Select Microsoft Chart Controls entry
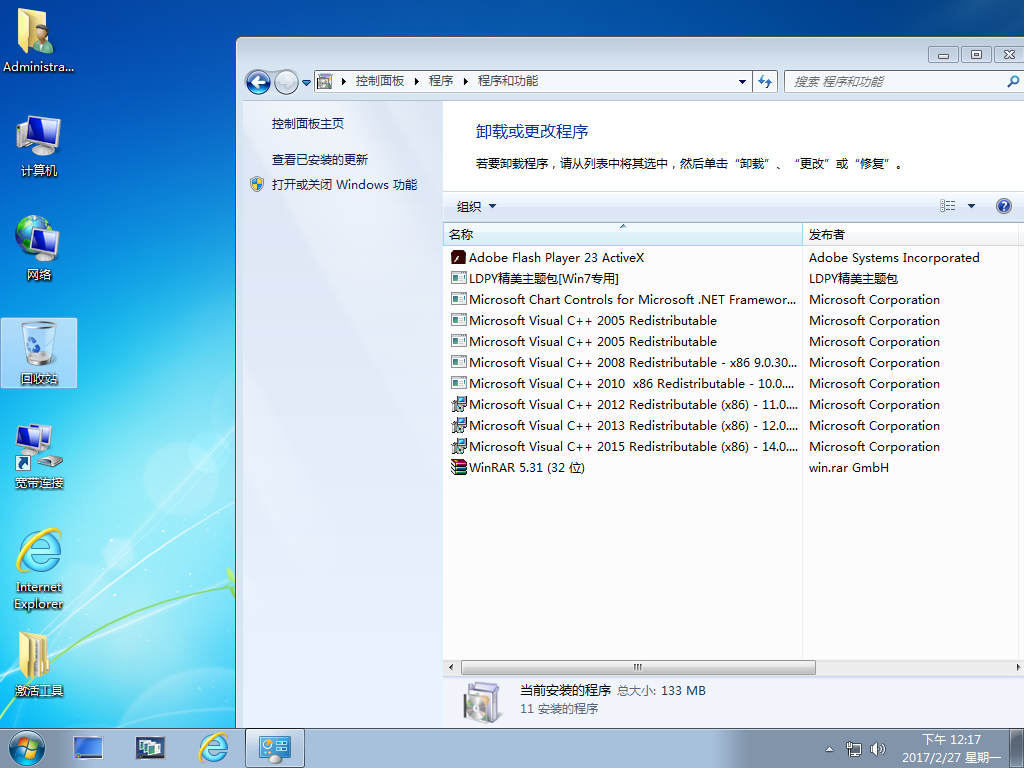This screenshot has width=1024, height=768. 632,299
